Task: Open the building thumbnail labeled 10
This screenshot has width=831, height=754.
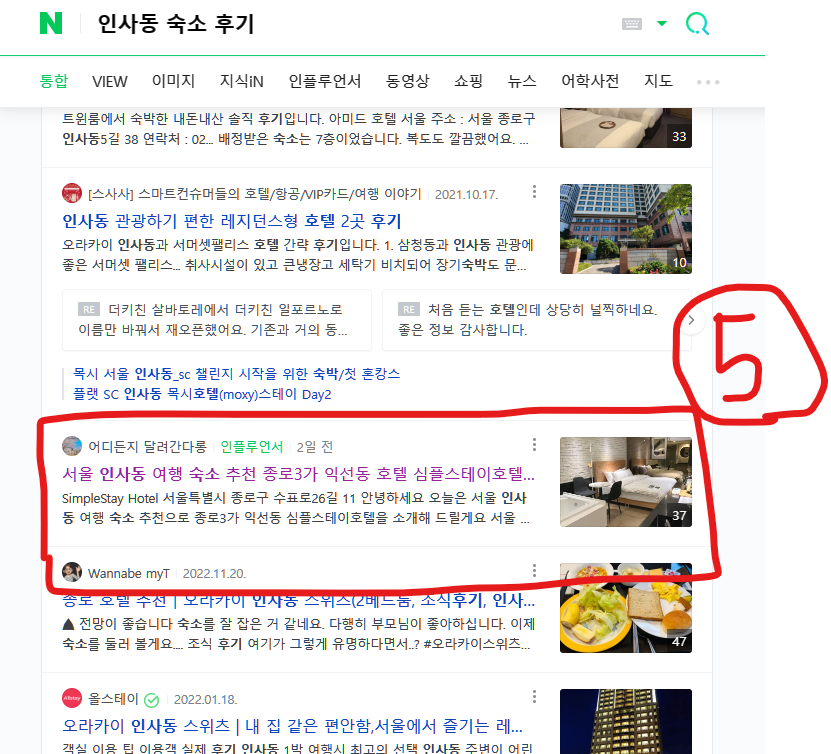Action: tap(625, 229)
